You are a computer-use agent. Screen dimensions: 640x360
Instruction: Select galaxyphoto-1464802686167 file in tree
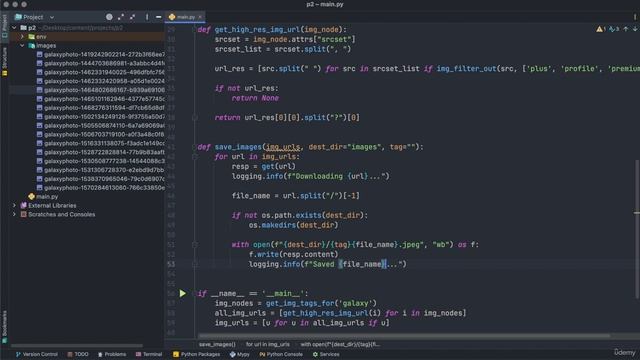click(x=104, y=90)
